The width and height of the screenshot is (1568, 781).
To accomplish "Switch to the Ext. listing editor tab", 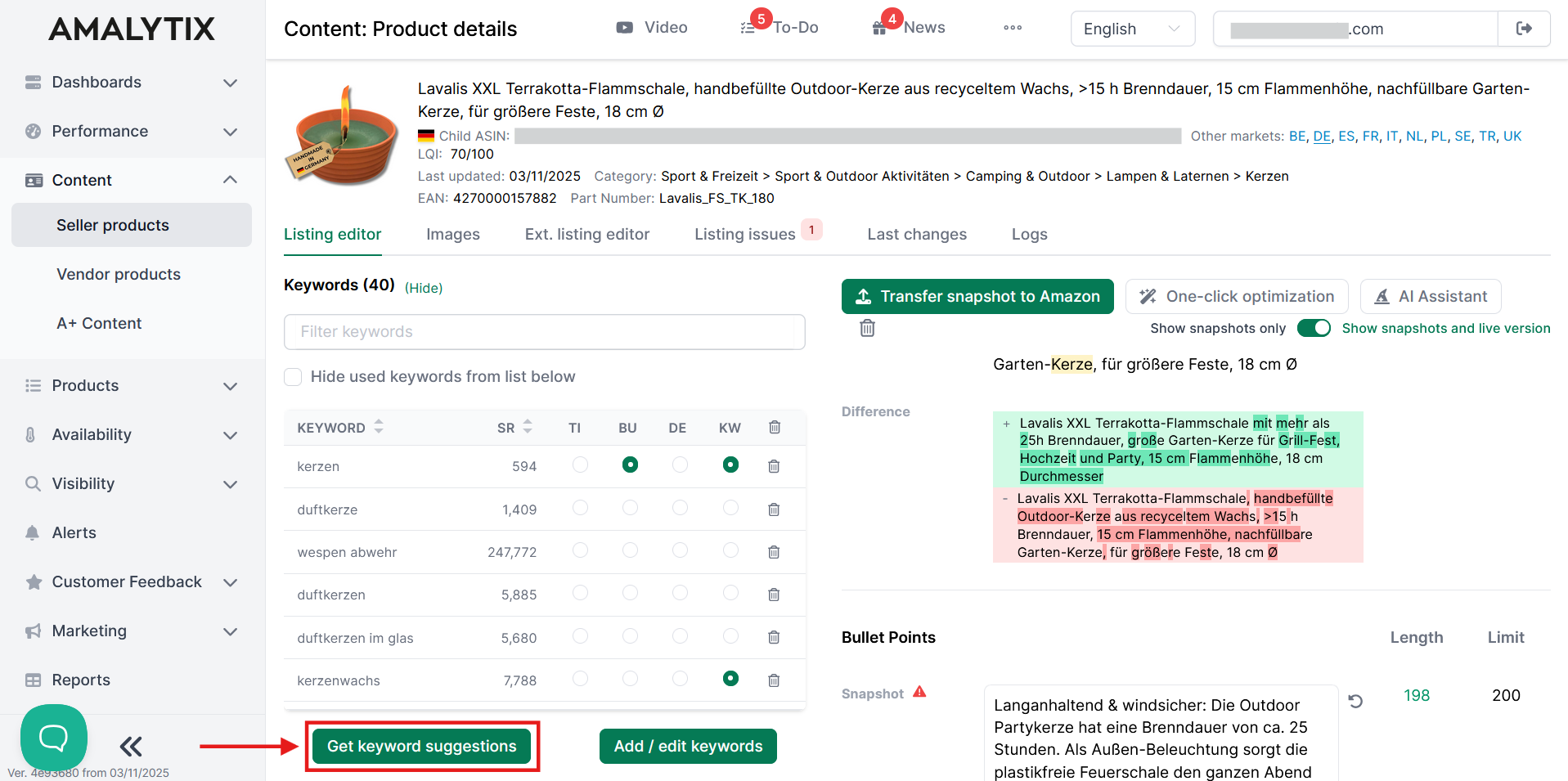I will tap(587, 234).
